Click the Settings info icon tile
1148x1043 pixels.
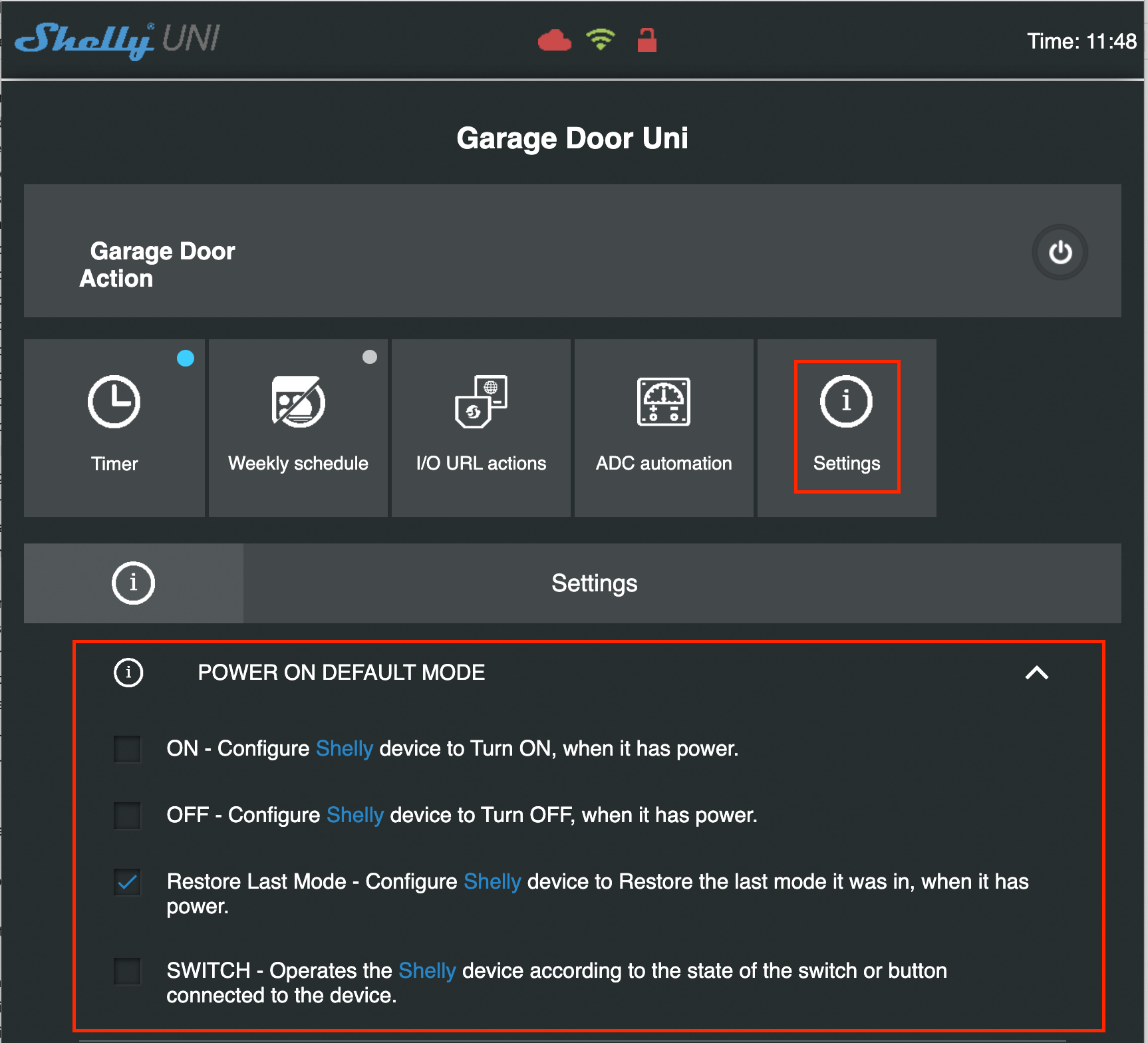click(846, 402)
